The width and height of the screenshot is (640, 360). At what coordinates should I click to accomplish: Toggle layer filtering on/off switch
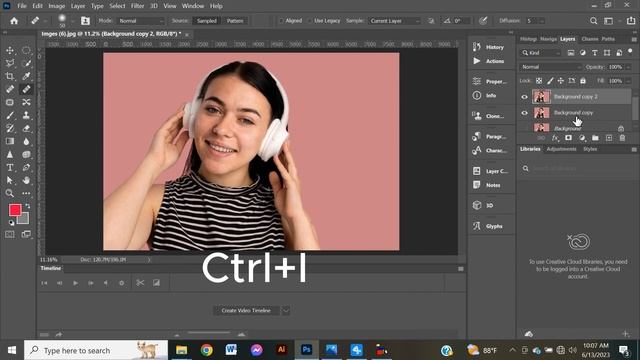click(x=630, y=51)
